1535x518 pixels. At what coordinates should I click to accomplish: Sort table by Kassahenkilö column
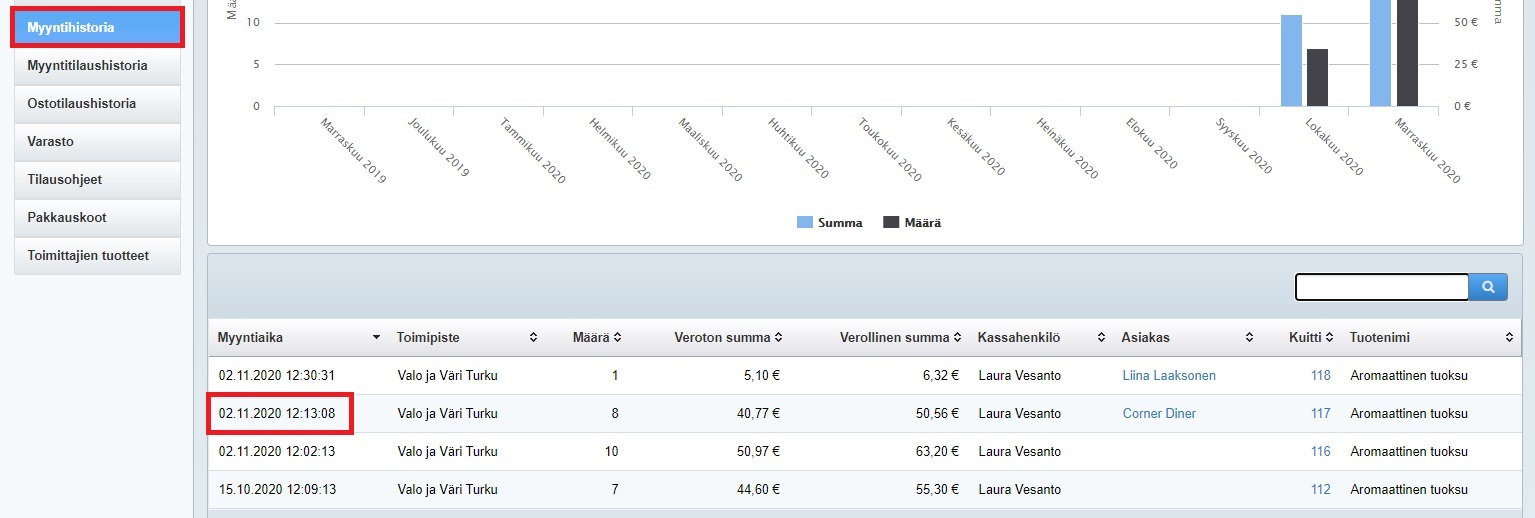pos(1101,338)
